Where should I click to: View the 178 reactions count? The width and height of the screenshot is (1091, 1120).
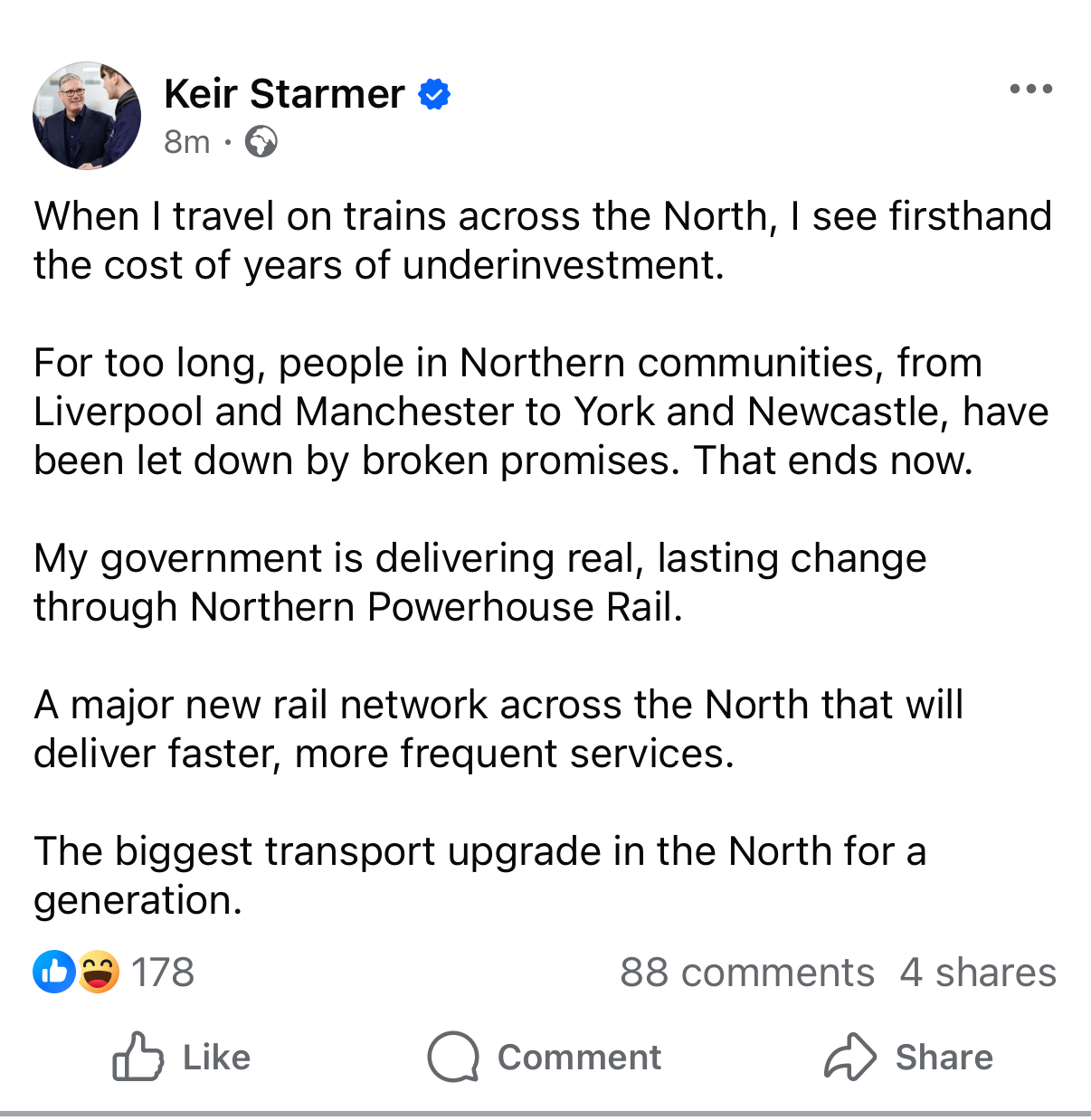pyautogui.click(x=163, y=973)
